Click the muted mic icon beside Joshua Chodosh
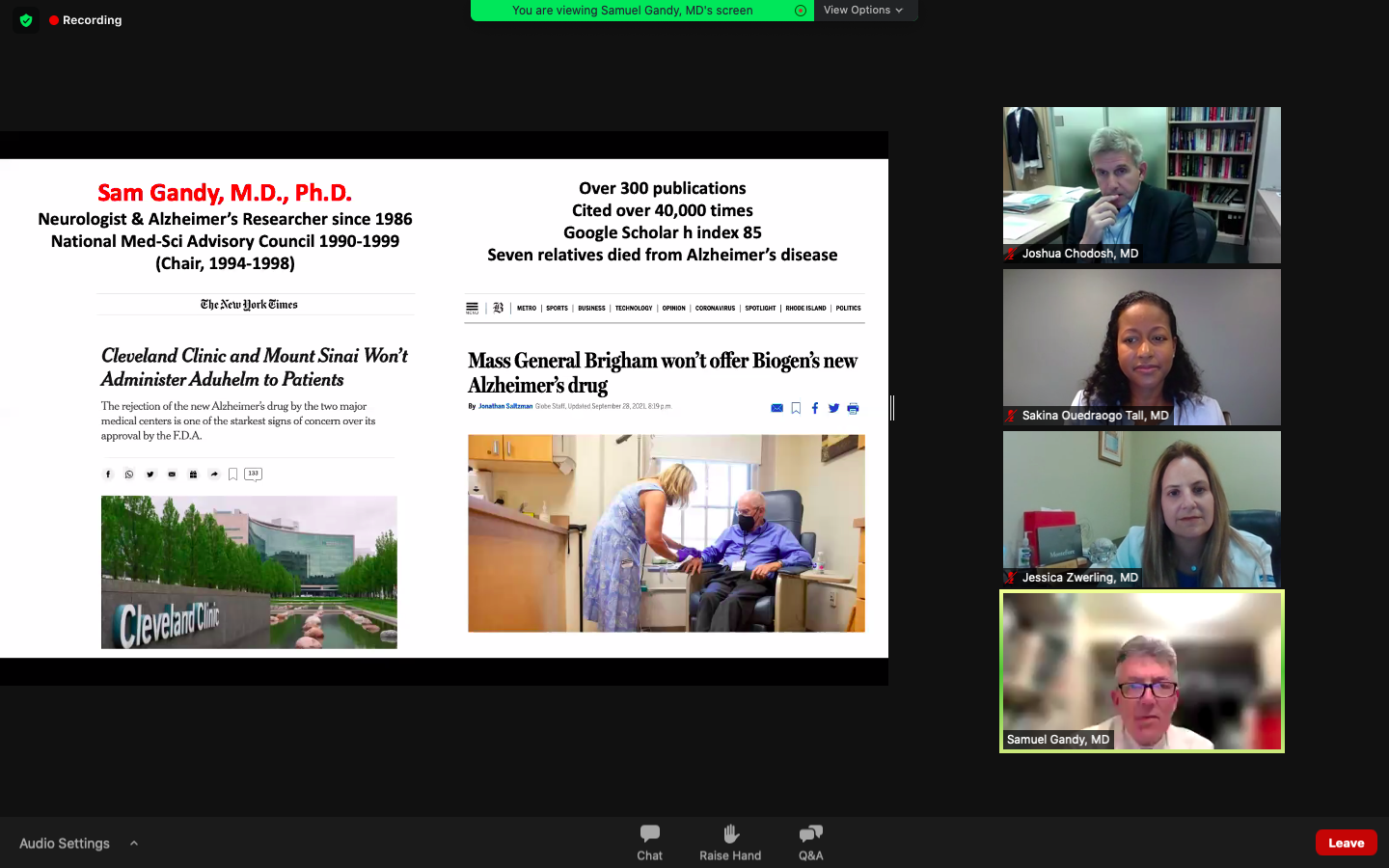Image resolution: width=1389 pixels, height=868 pixels. (1011, 254)
